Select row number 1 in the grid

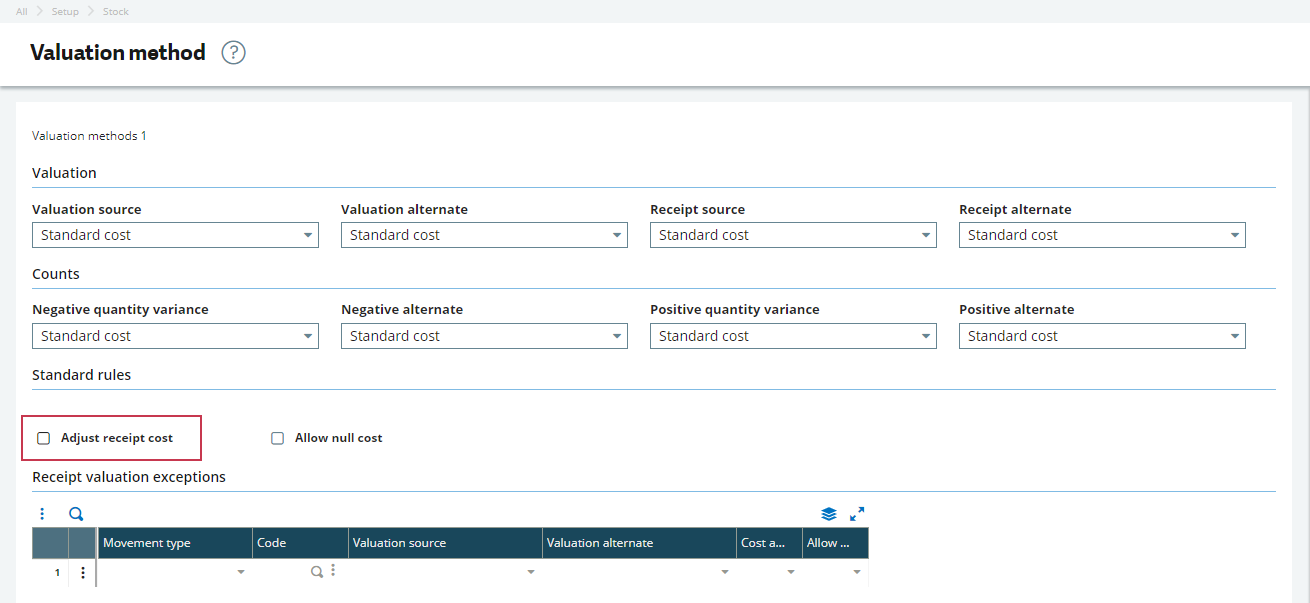click(x=57, y=573)
